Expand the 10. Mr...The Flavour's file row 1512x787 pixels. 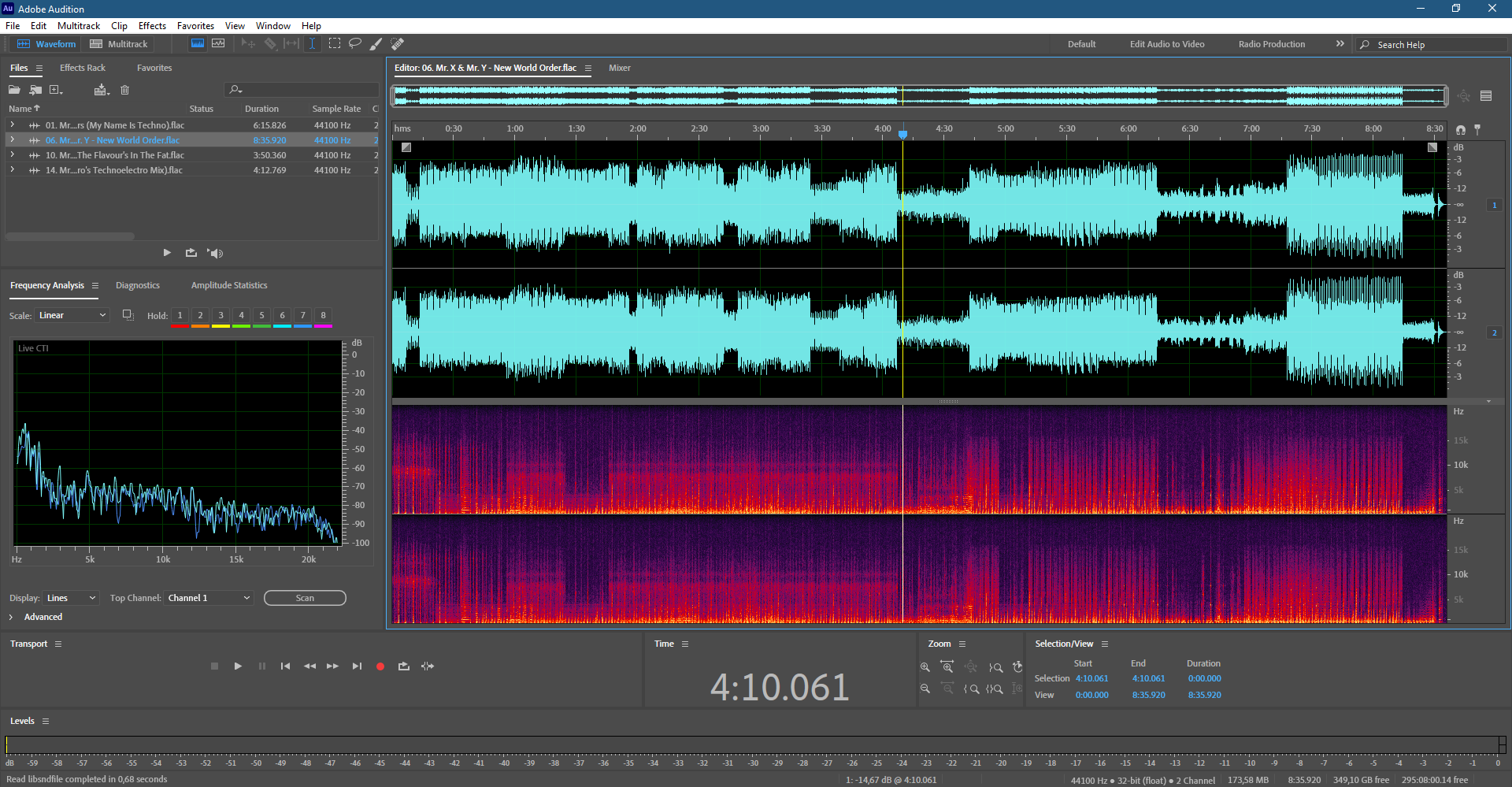(12, 155)
